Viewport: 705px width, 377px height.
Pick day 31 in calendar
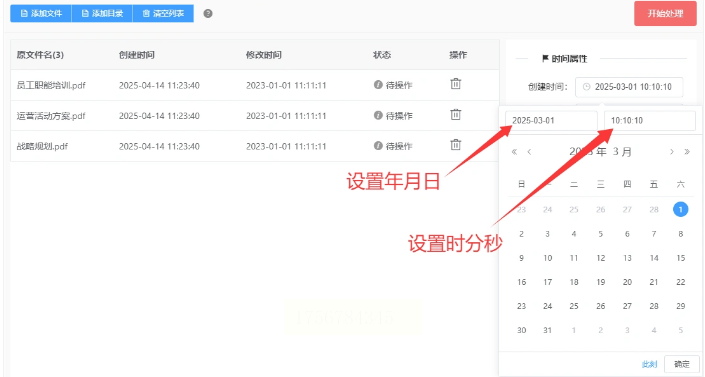[x=548, y=330]
